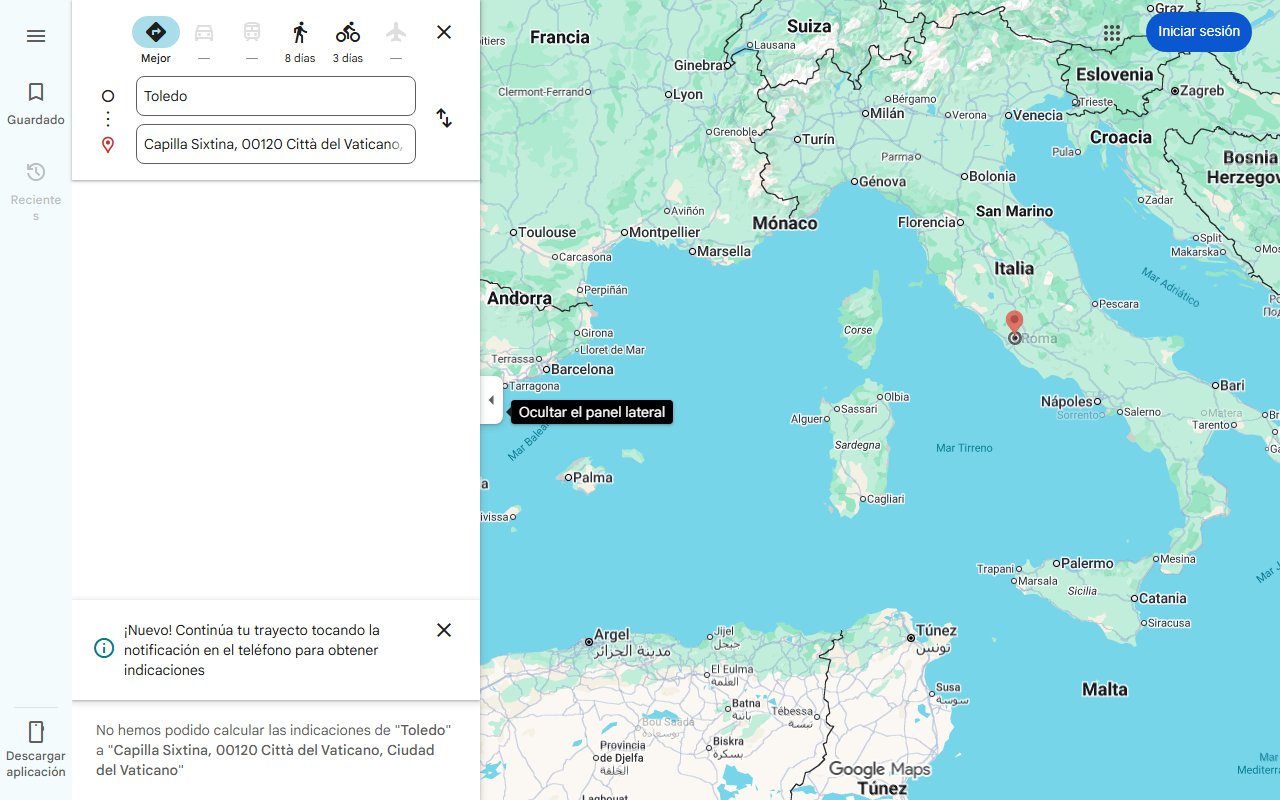Select flights travel mode

[396, 33]
